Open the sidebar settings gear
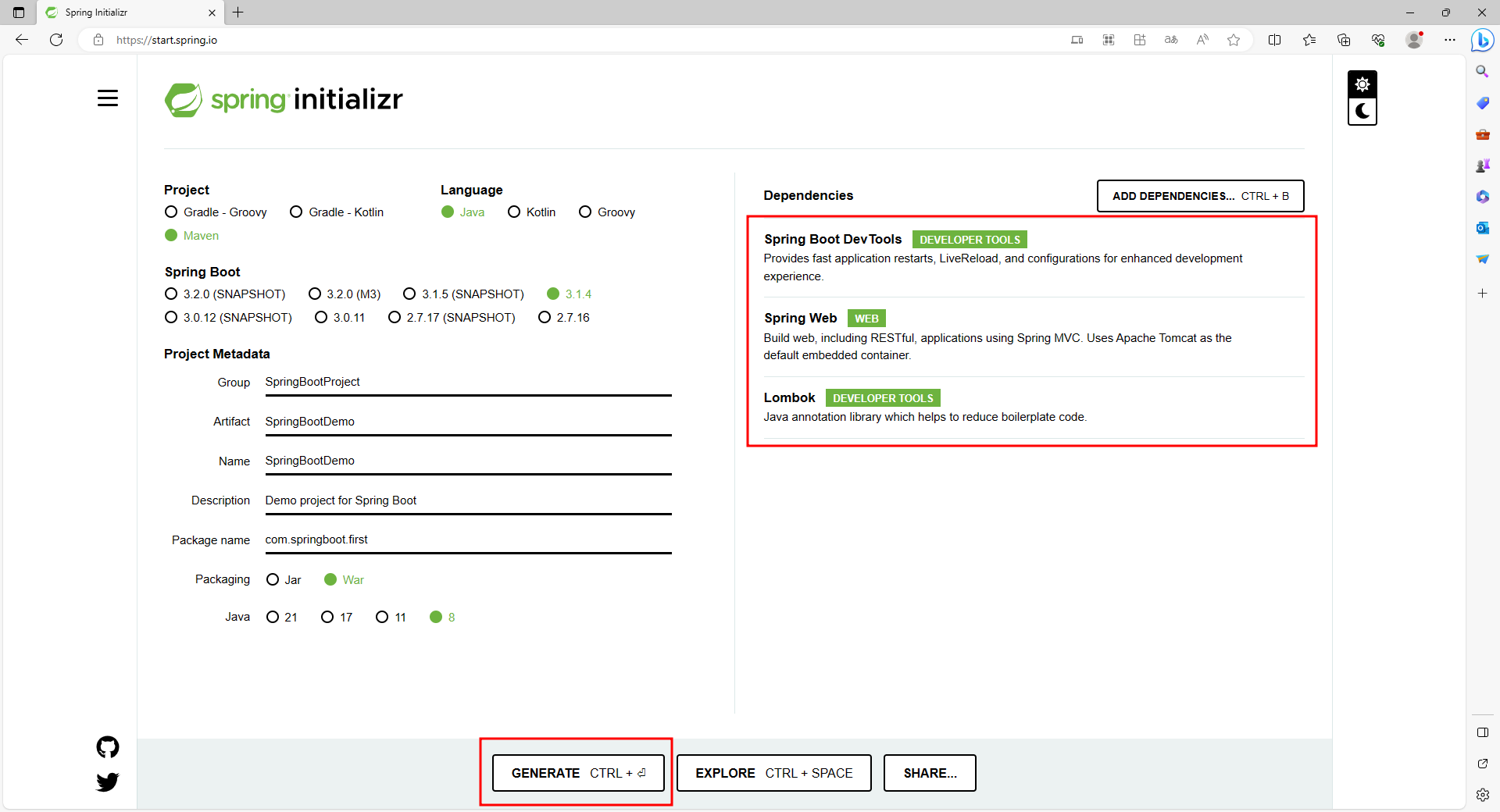 point(1482,795)
